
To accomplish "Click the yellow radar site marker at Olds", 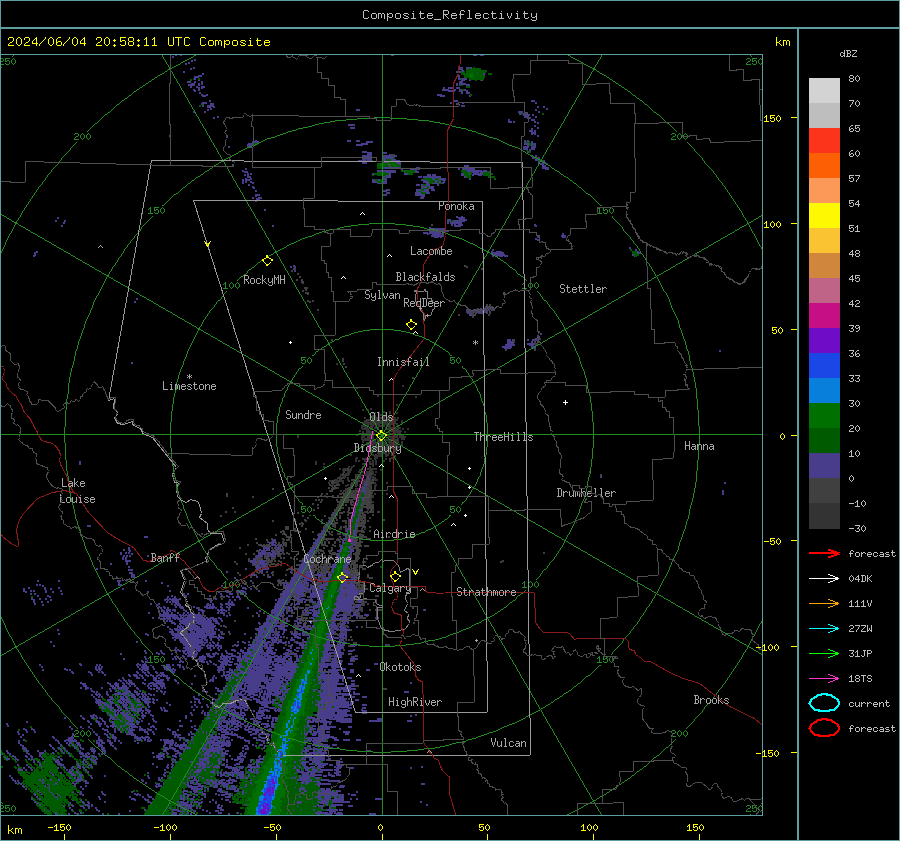I will [x=381, y=436].
